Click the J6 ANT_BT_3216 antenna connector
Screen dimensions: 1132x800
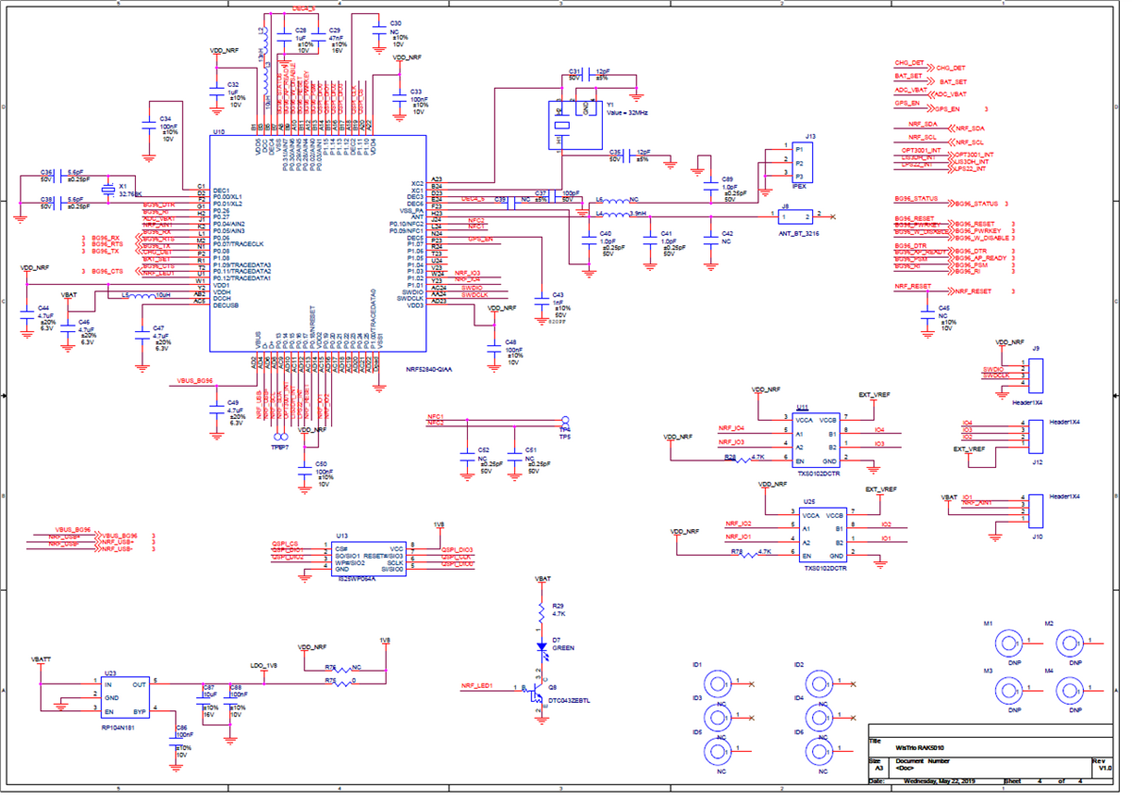[x=795, y=216]
